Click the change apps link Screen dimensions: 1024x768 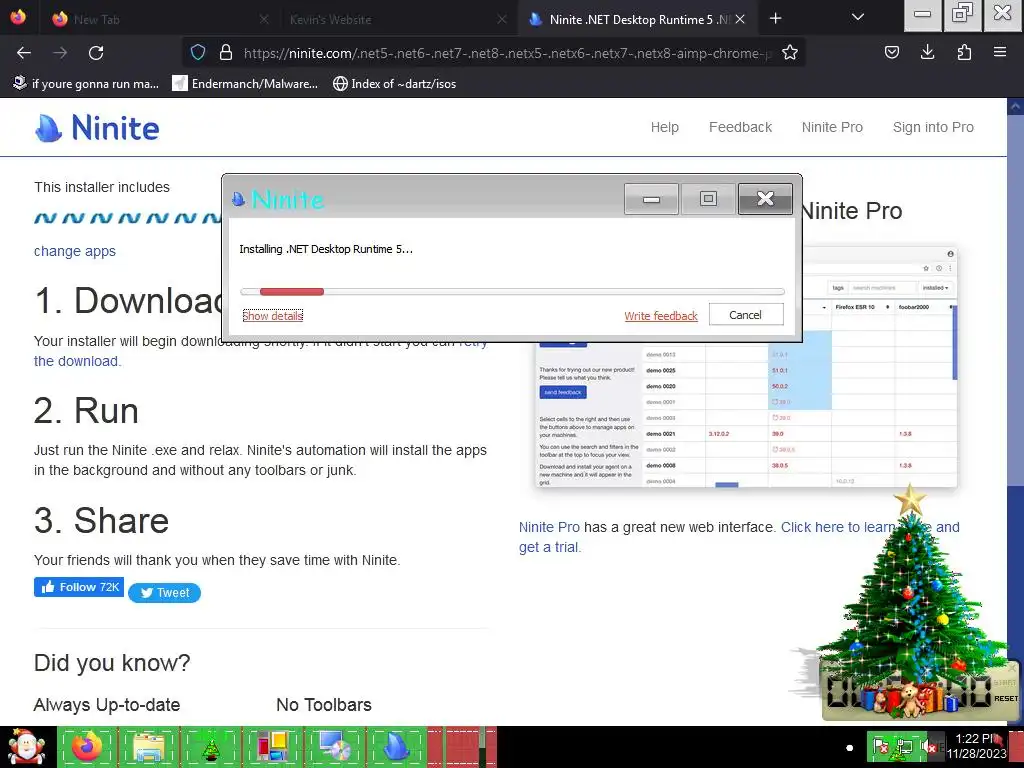tap(74, 251)
